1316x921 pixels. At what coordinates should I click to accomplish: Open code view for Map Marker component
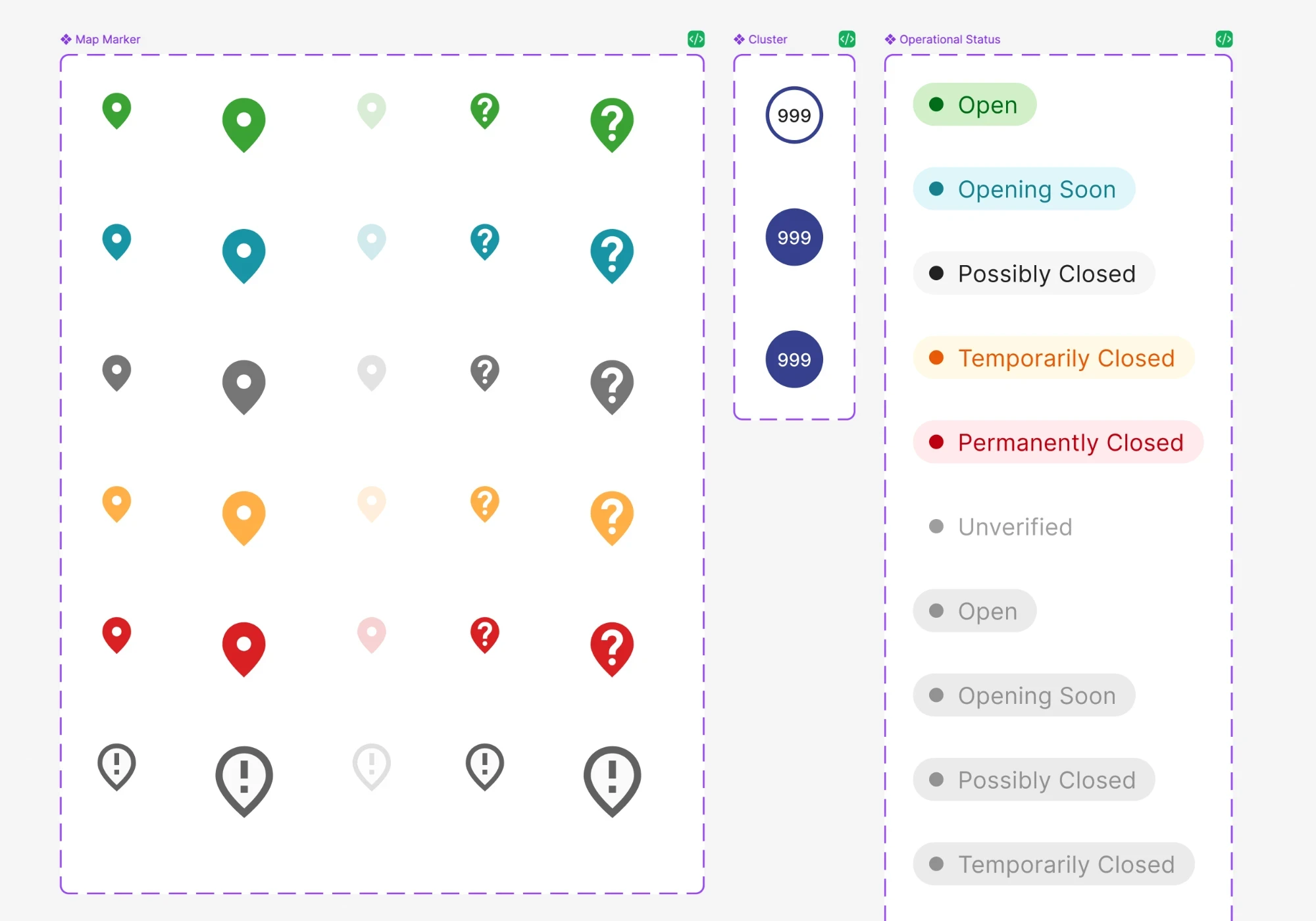696,39
